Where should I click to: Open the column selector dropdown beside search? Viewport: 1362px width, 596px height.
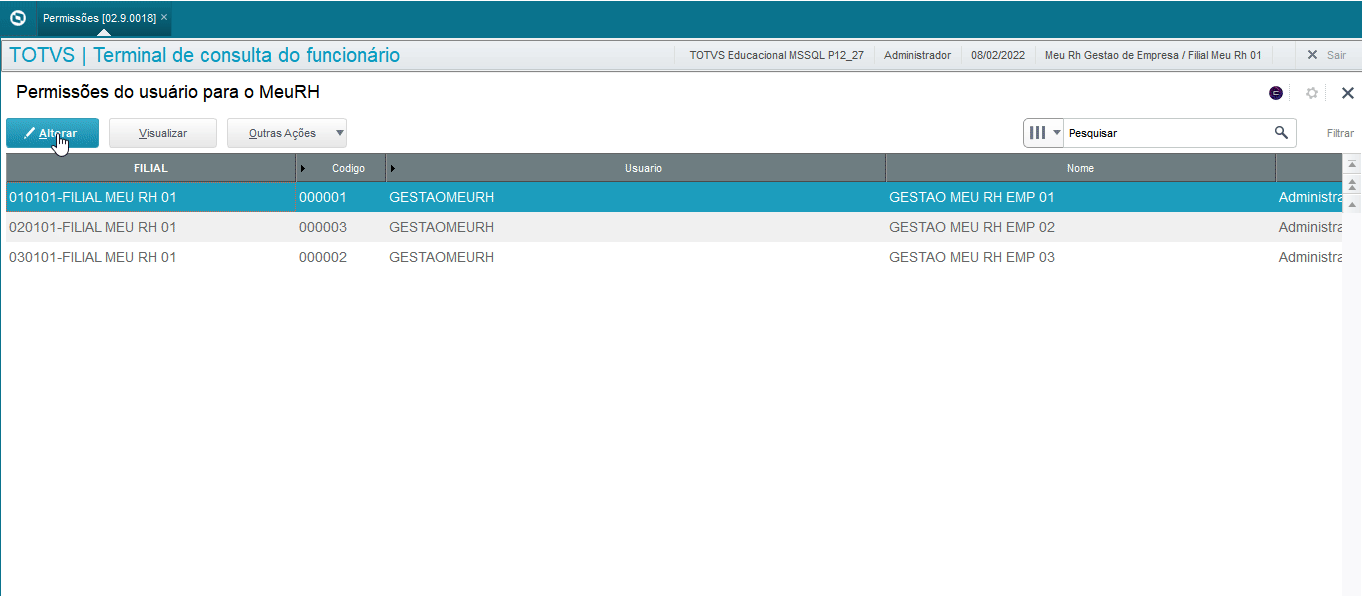point(1044,133)
